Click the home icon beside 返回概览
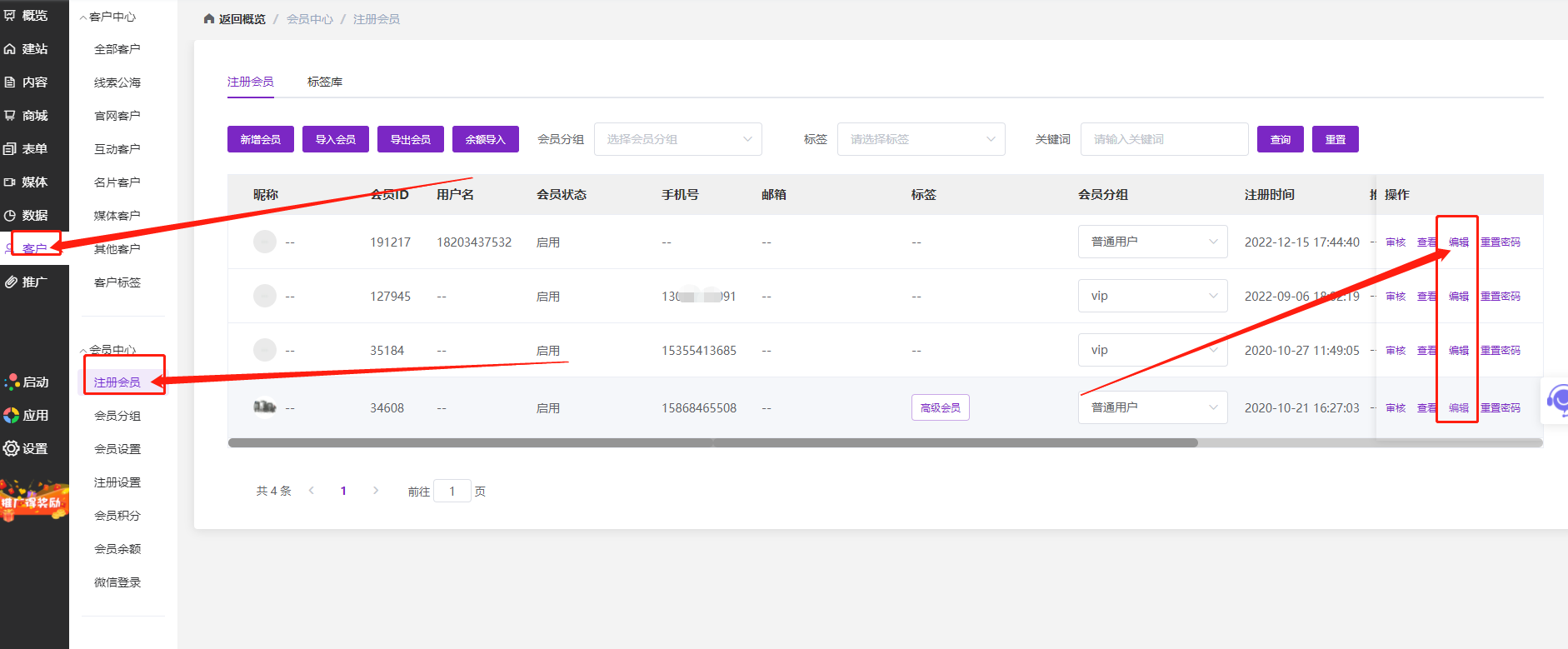 click(x=209, y=18)
